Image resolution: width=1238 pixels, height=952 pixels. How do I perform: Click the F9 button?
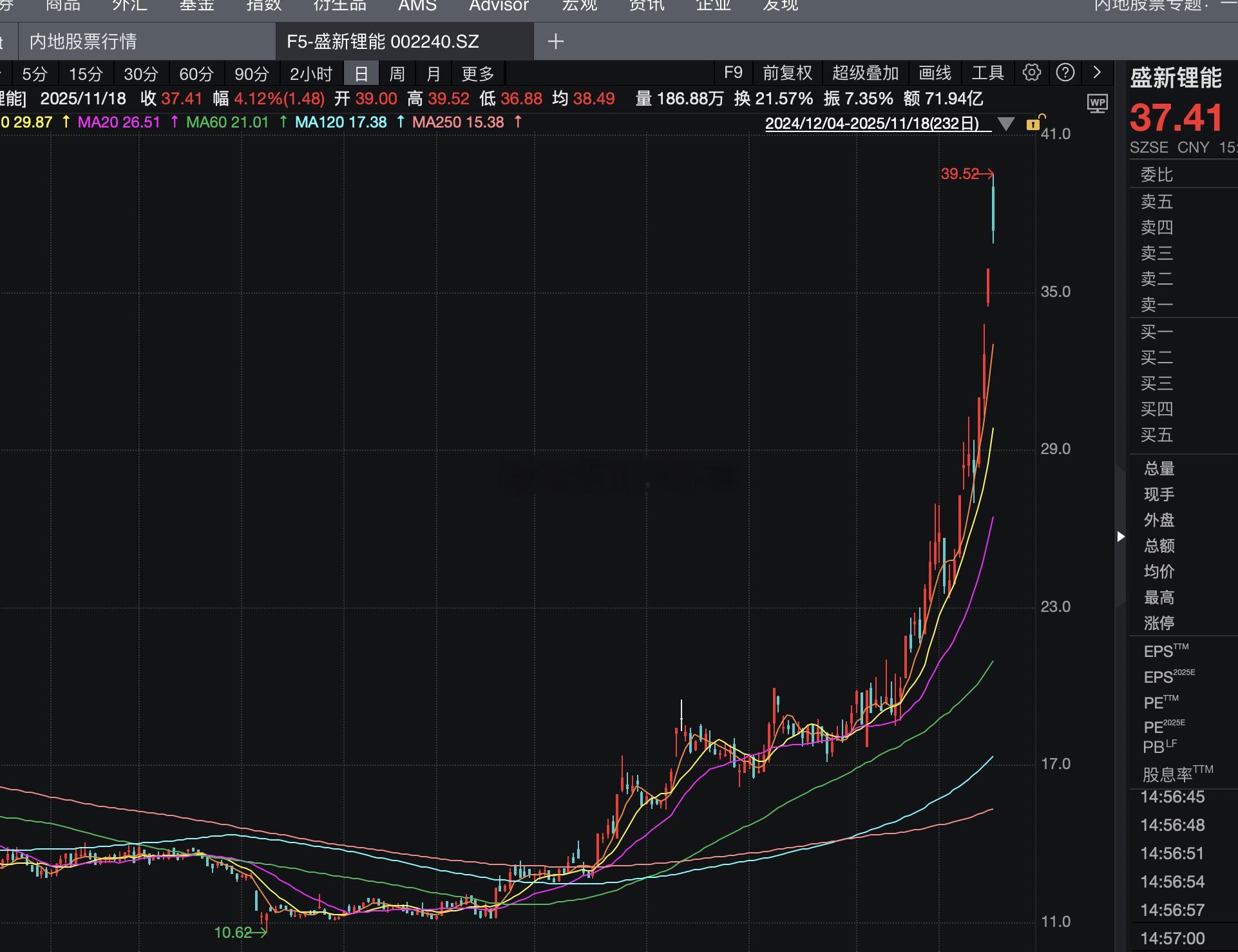click(x=733, y=73)
